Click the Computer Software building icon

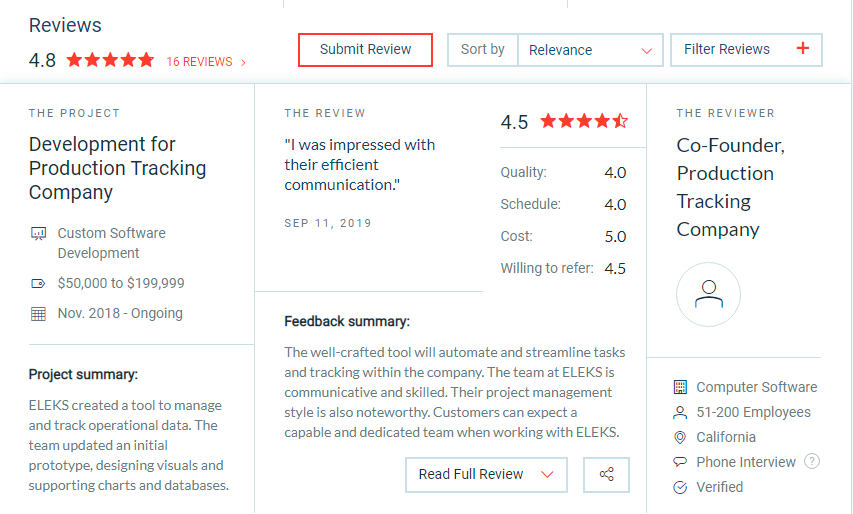(680, 387)
